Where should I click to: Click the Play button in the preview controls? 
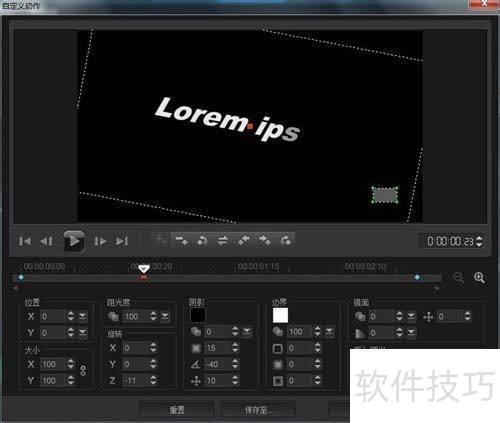click(74, 240)
